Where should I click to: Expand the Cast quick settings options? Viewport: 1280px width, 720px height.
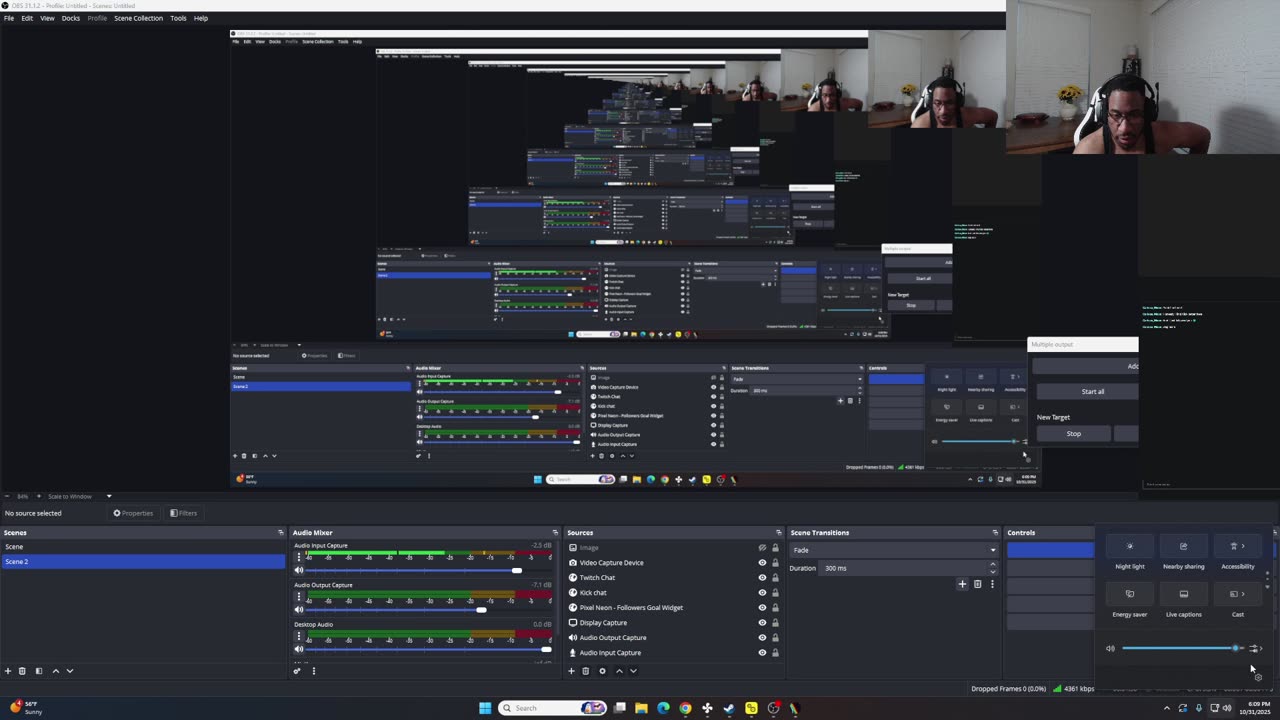[1243, 594]
